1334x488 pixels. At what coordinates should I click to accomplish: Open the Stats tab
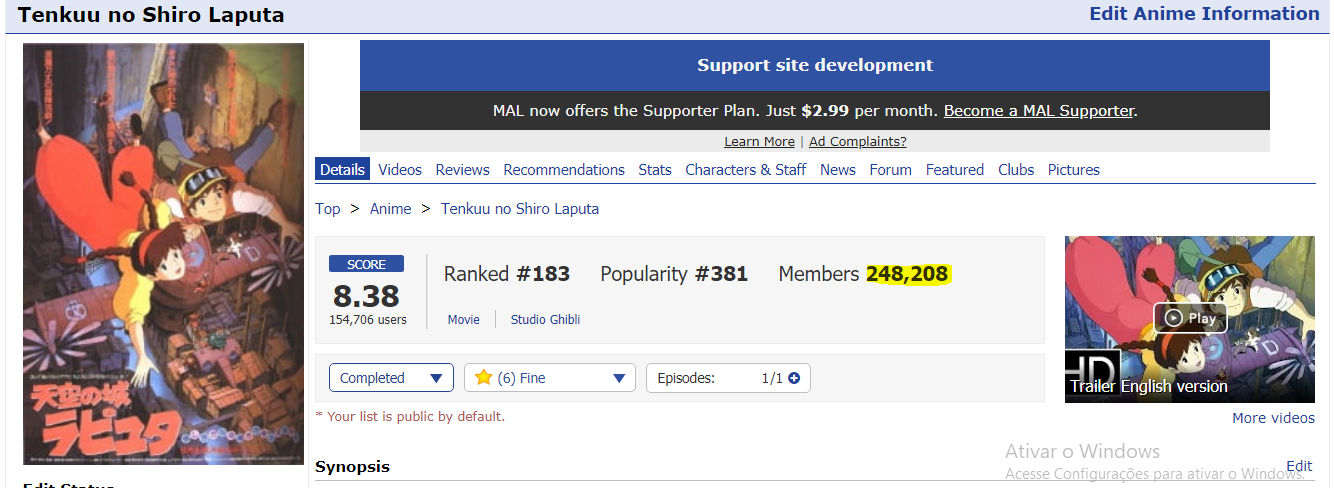click(655, 169)
